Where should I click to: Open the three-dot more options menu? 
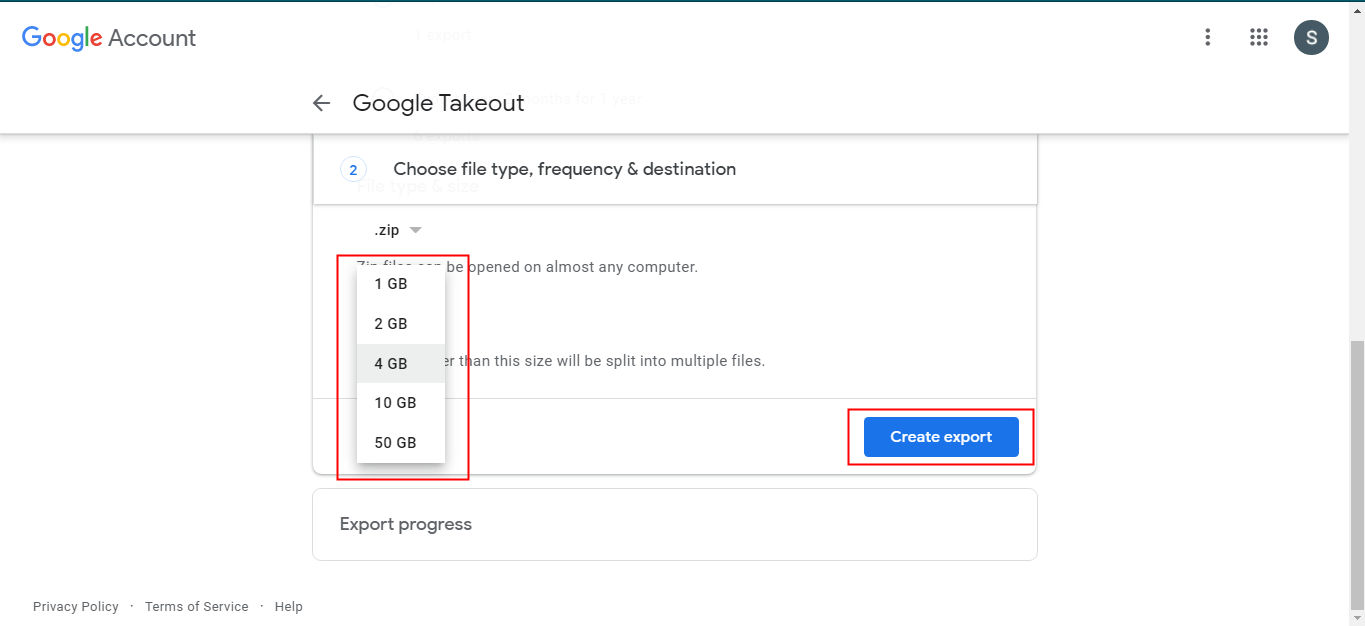coord(1208,38)
